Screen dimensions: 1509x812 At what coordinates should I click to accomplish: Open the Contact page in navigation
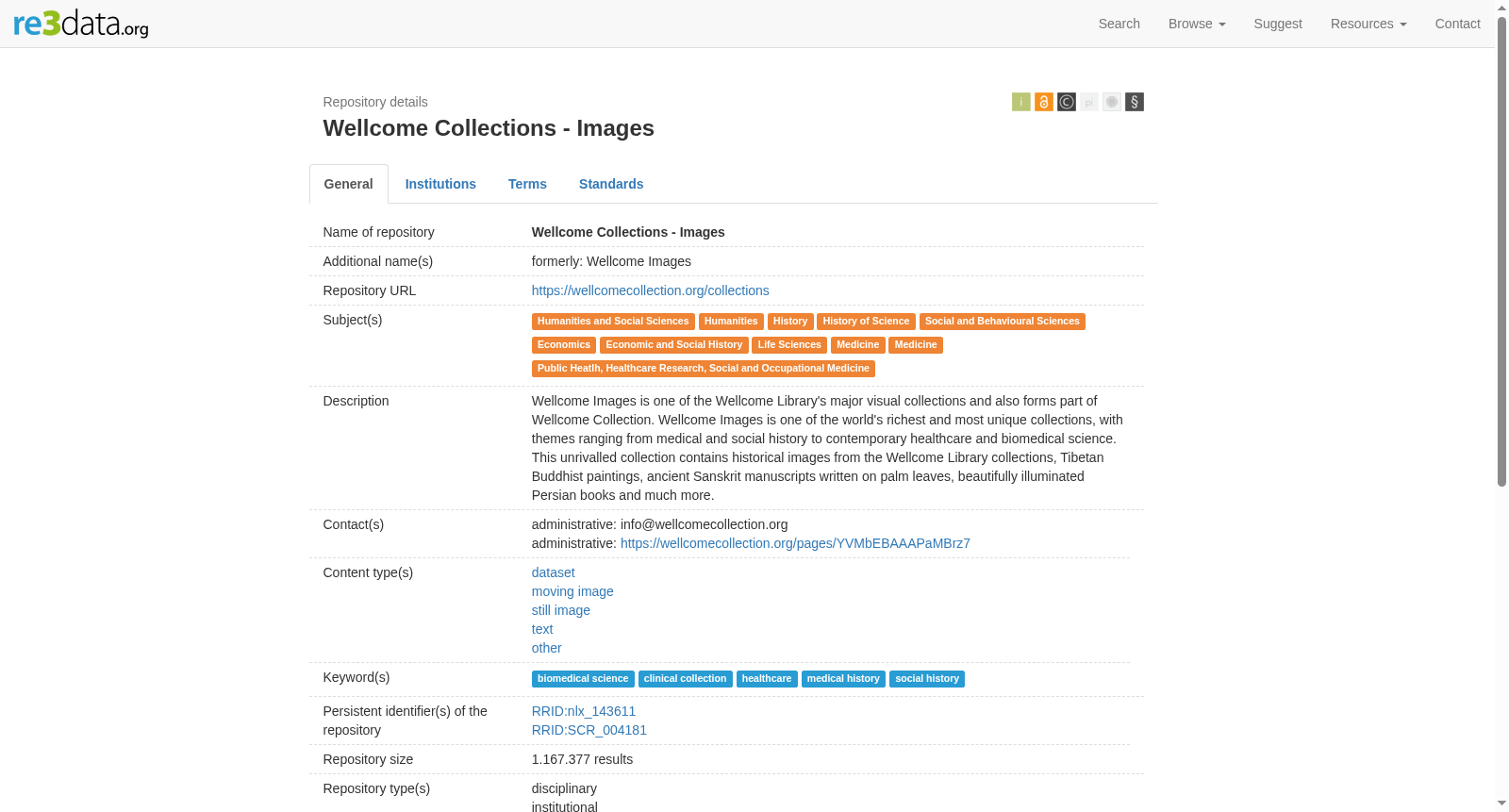(1458, 24)
